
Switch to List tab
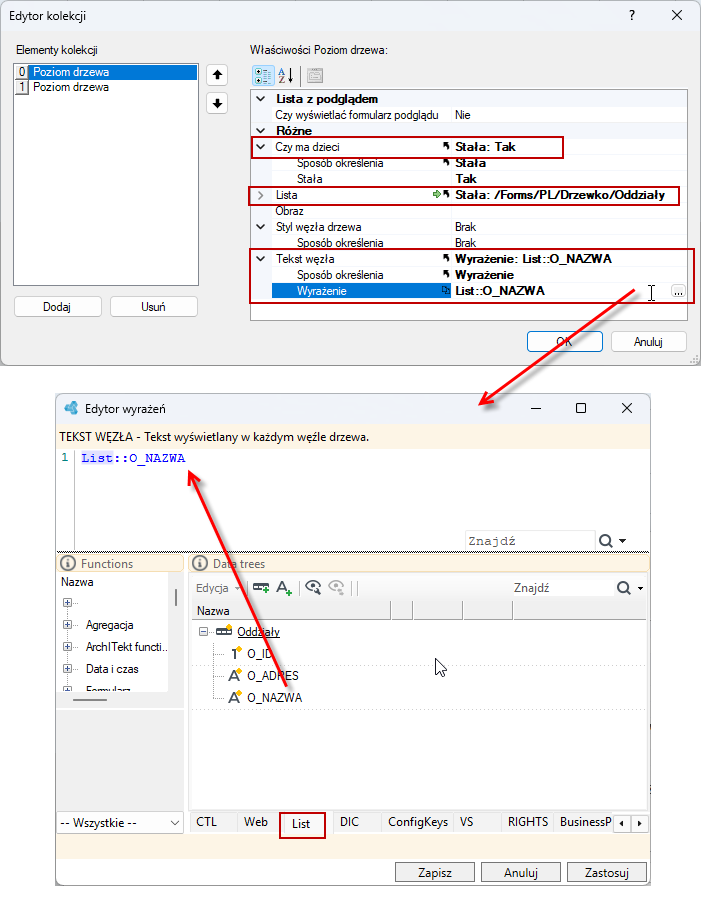point(301,824)
